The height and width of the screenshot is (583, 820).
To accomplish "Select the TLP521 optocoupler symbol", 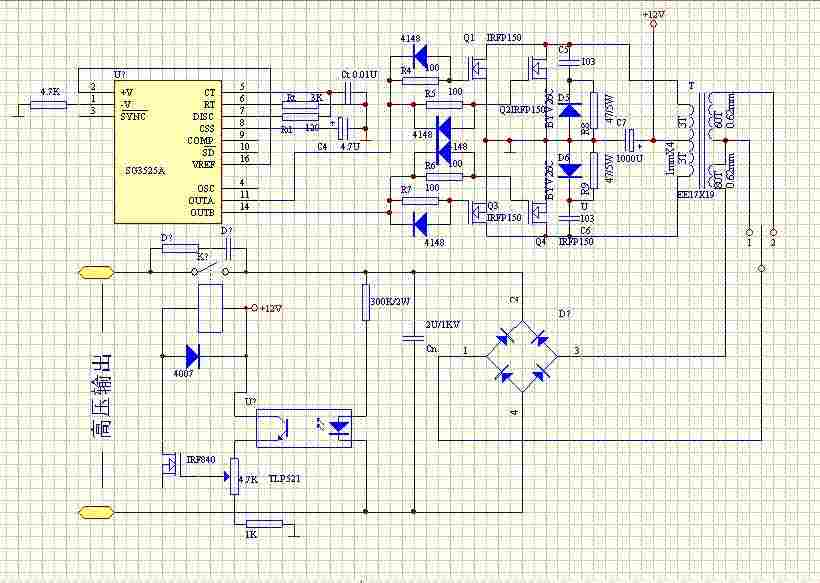I will point(304,429).
